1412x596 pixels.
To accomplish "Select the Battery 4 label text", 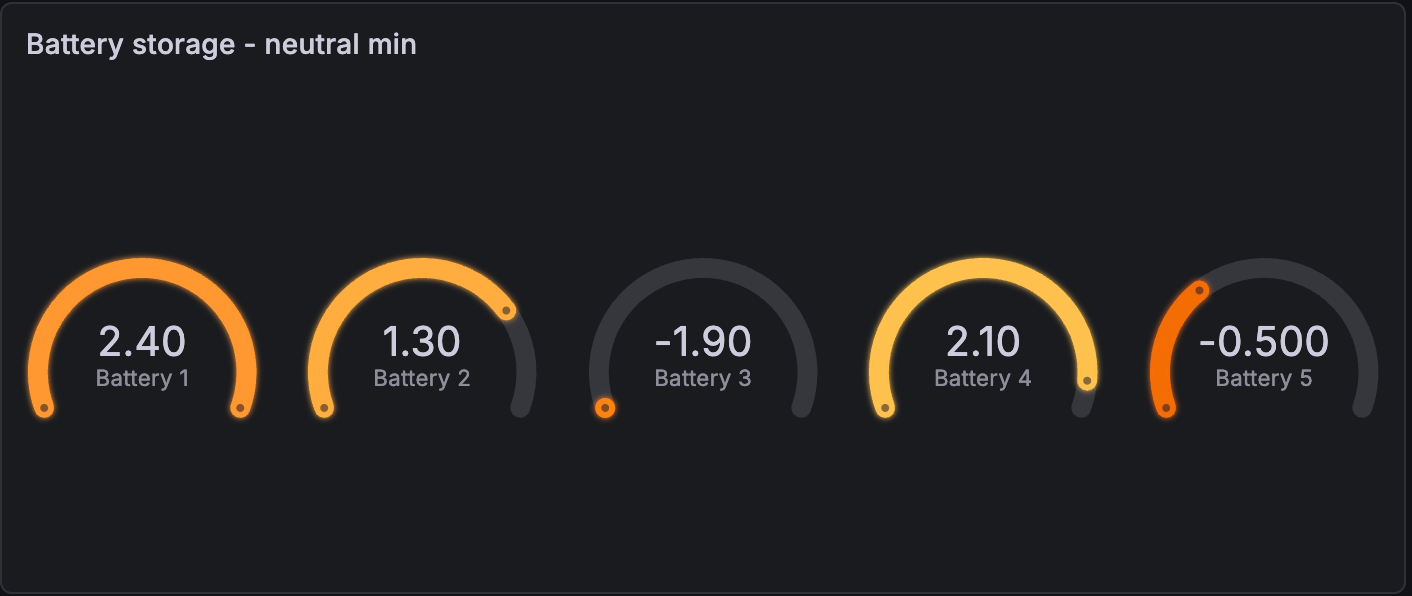I will pyautogui.click(x=983, y=379).
